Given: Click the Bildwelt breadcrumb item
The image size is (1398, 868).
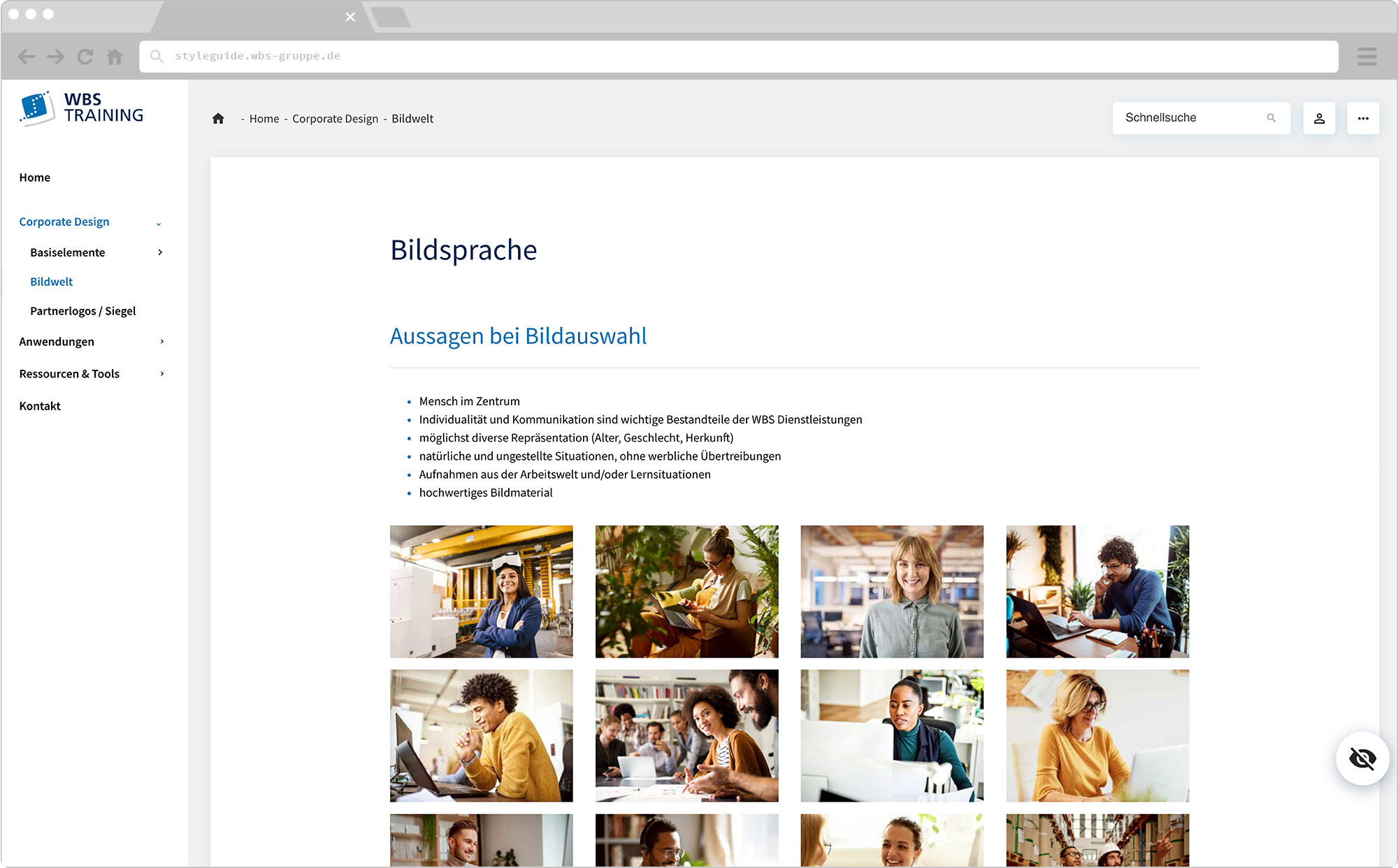Looking at the screenshot, I should [412, 119].
